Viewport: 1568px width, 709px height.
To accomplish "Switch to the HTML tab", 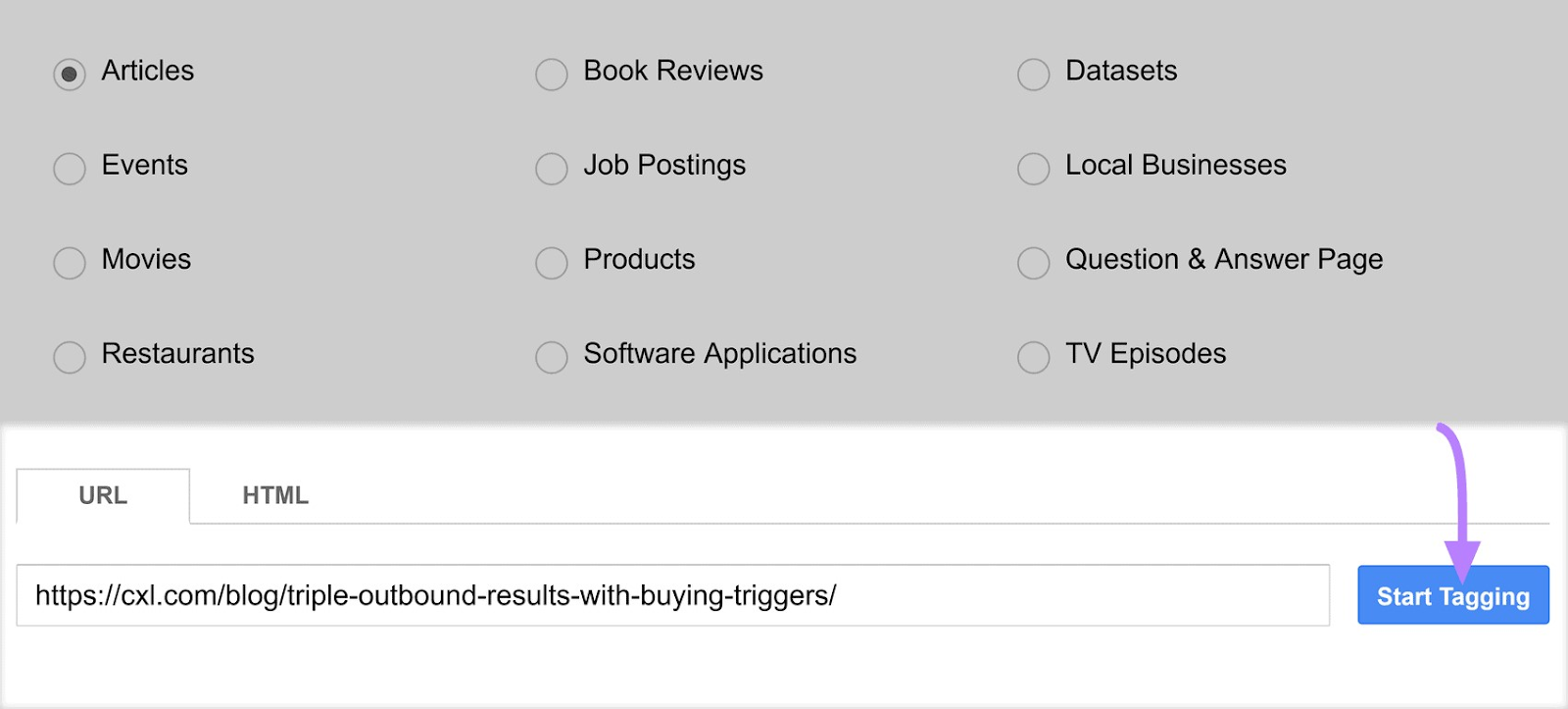I will (275, 495).
